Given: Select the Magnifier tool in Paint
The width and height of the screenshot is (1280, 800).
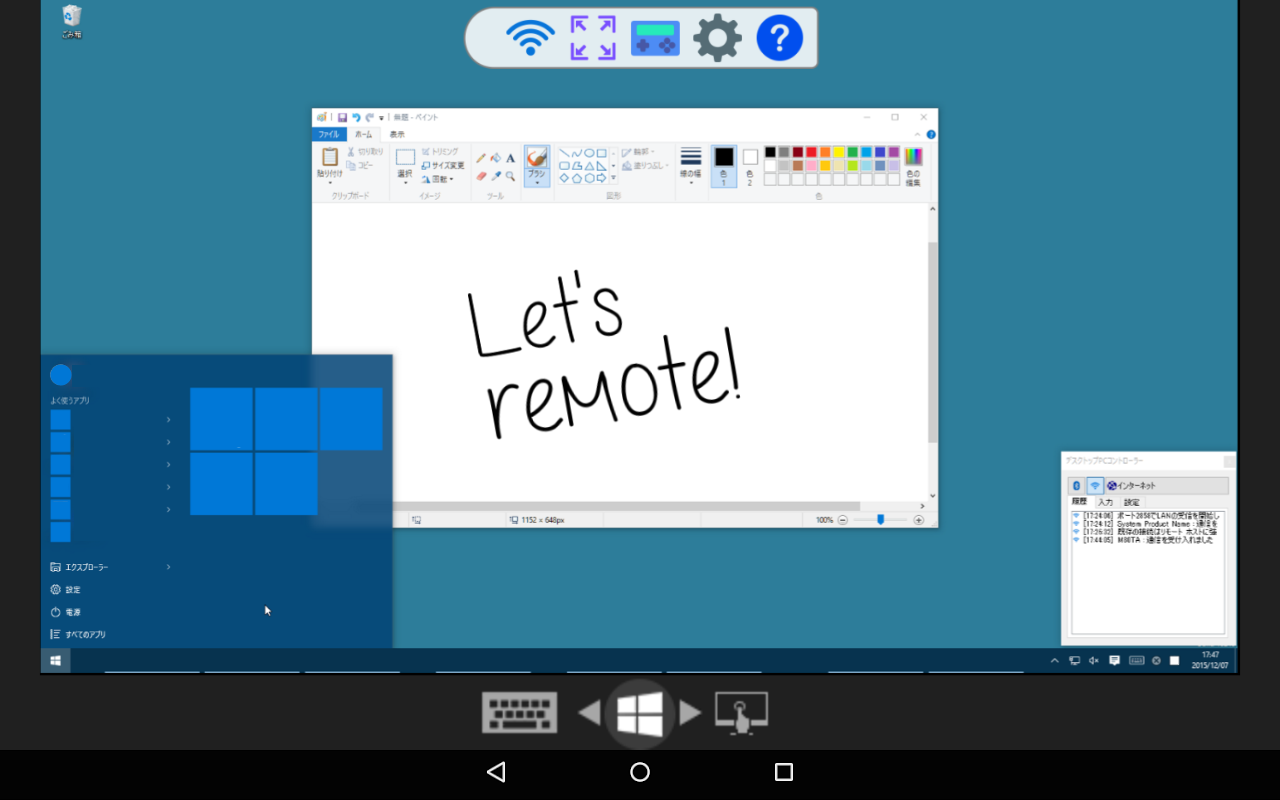Looking at the screenshot, I should [x=510, y=176].
